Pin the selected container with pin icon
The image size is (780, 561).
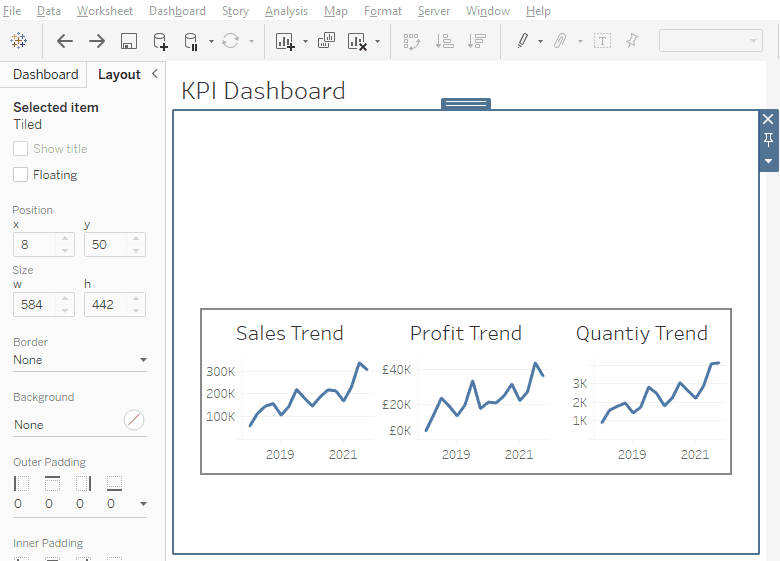[768, 139]
